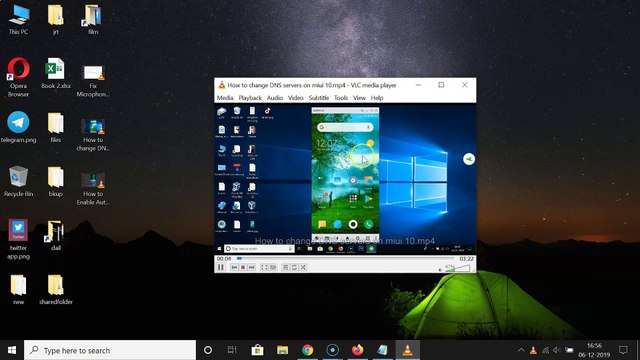Open the Media menu in VLC
The width and height of the screenshot is (640, 360).
(x=225, y=98)
